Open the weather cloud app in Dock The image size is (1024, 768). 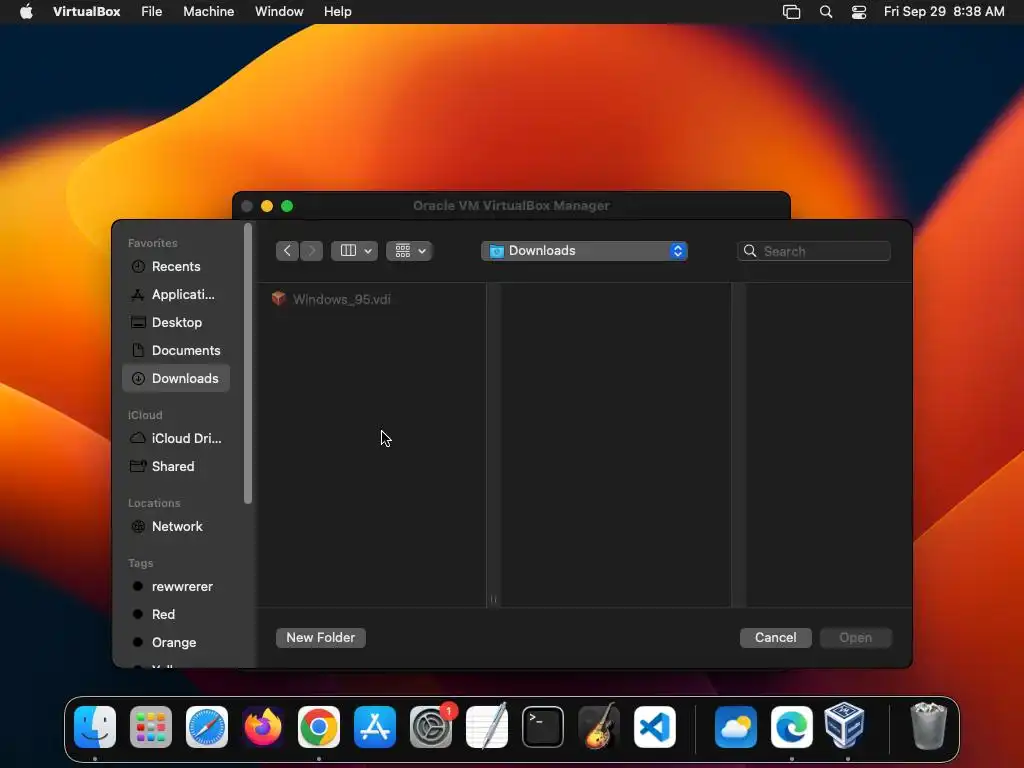coord(736,727)
